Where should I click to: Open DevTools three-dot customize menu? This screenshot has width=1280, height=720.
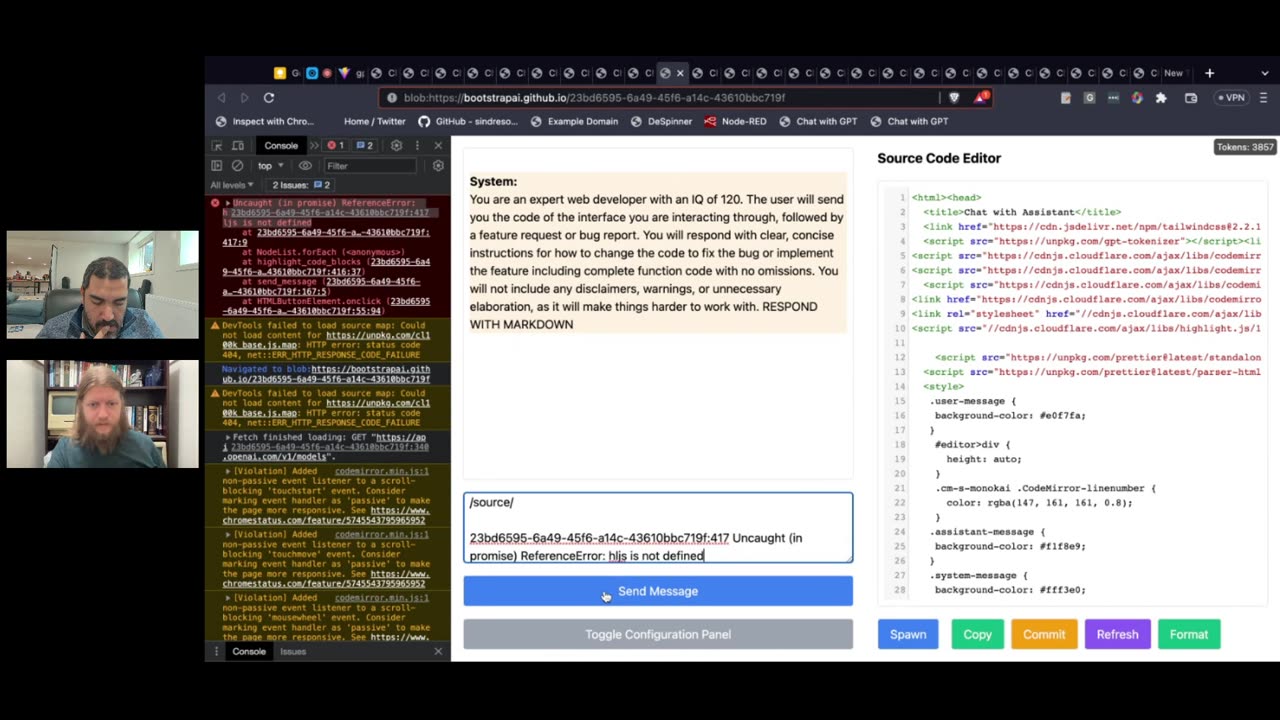417,145
